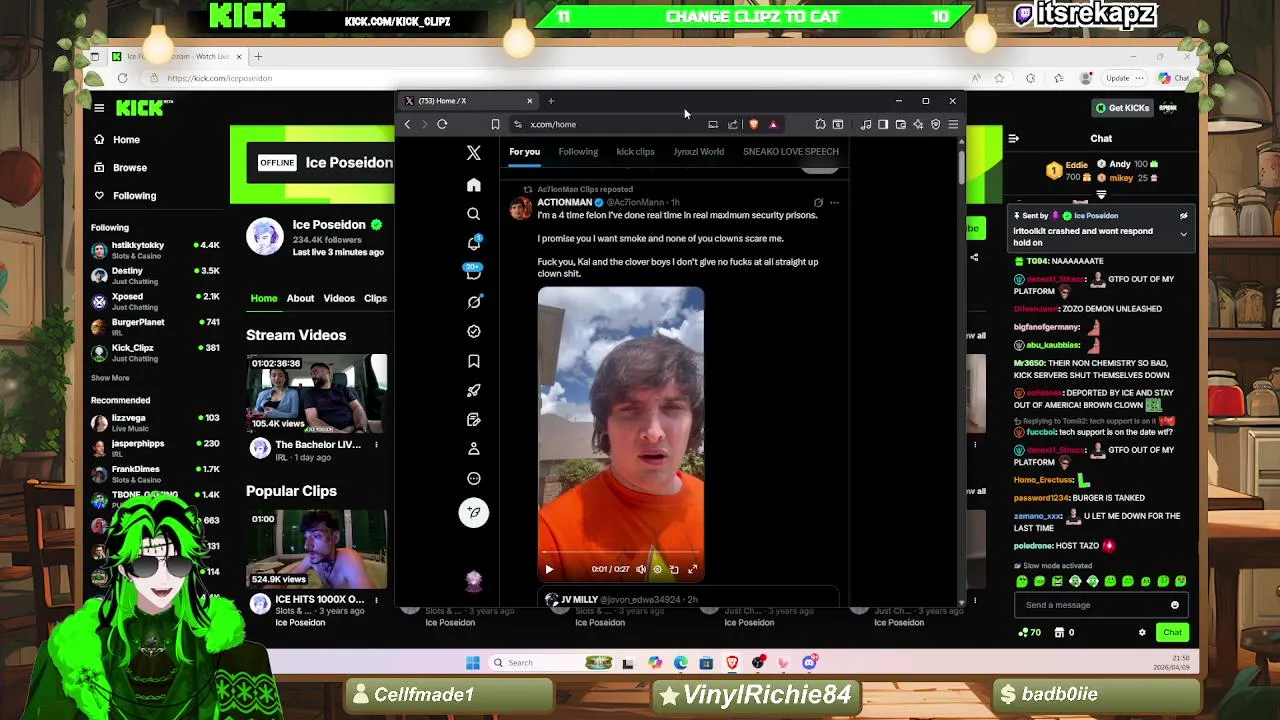Image resolution: width=1280 pixels, height=720 pixels.
Task: Expand Show more under Following list
Action: pos(110,378)
